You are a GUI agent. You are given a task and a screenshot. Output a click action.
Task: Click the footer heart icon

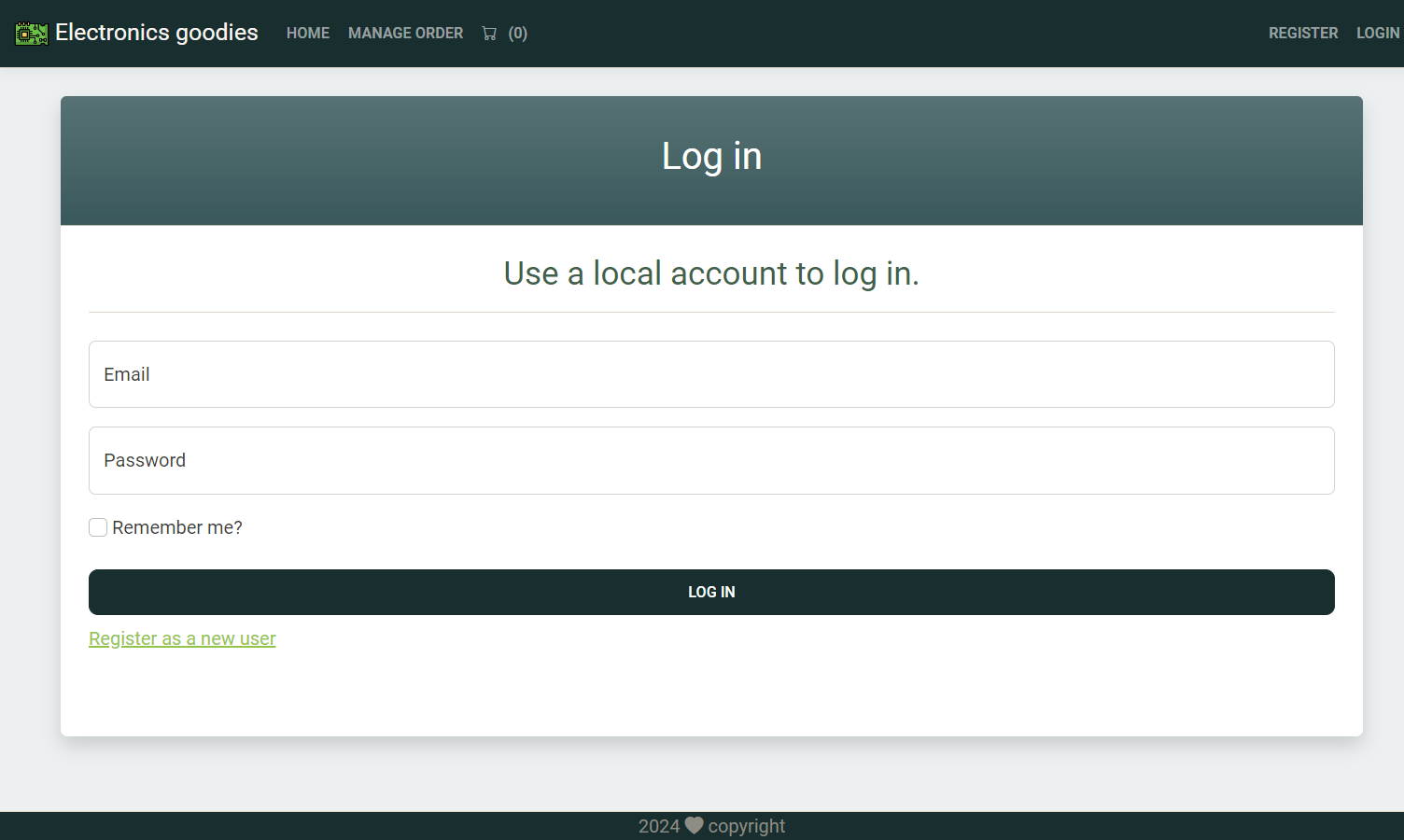pyautogui.click(x=694, y=825)
